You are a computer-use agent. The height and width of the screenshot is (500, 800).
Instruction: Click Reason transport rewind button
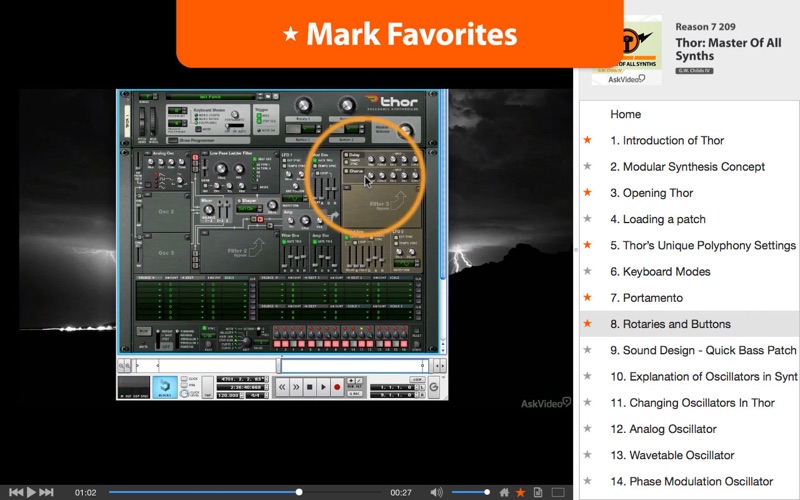pos(282,387)
